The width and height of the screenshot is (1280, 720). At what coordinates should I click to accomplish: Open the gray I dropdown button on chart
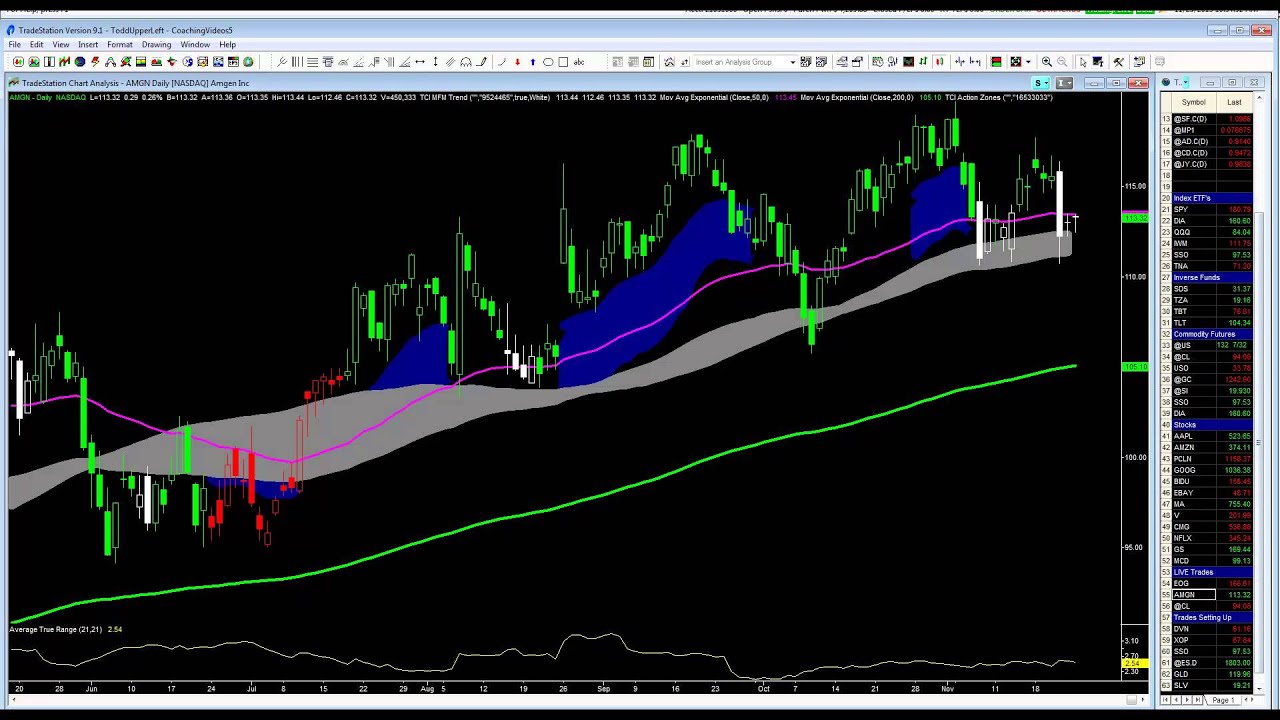point(1064,83)
